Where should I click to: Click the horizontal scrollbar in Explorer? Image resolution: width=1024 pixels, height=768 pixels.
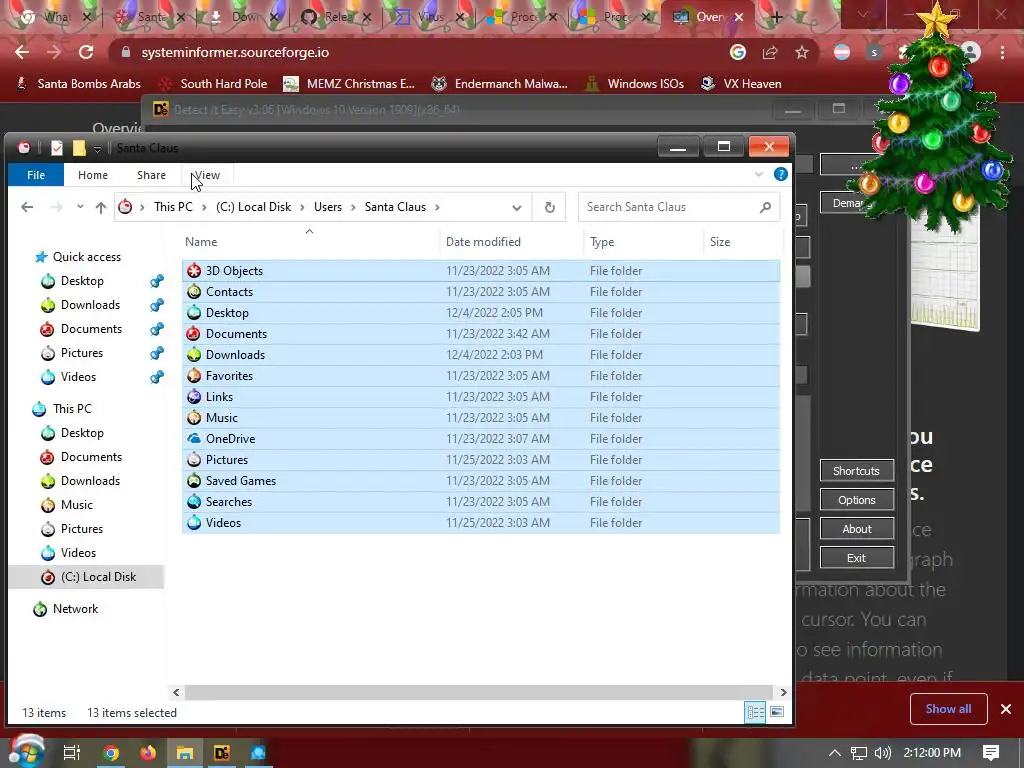479,692
